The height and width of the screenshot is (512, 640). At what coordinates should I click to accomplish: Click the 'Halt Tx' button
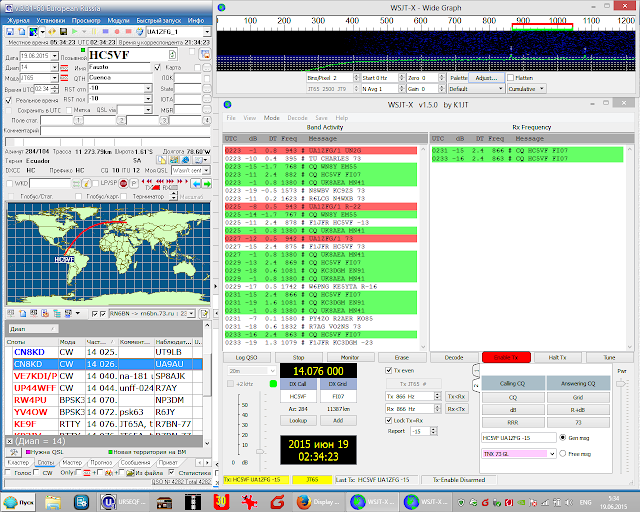coord(557,357)
